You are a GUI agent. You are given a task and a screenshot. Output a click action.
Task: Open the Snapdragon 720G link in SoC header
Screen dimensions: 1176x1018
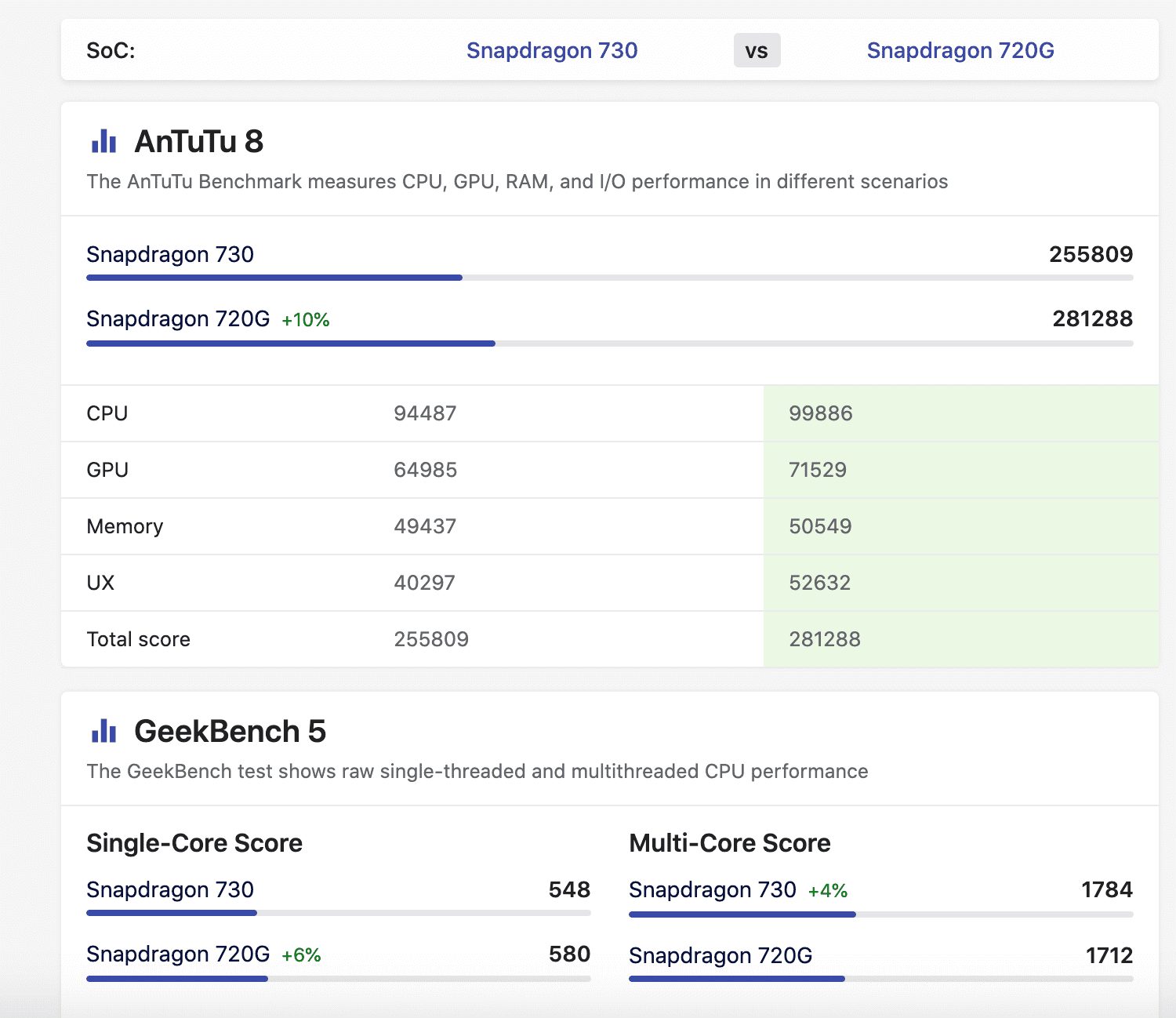(960, 51)
